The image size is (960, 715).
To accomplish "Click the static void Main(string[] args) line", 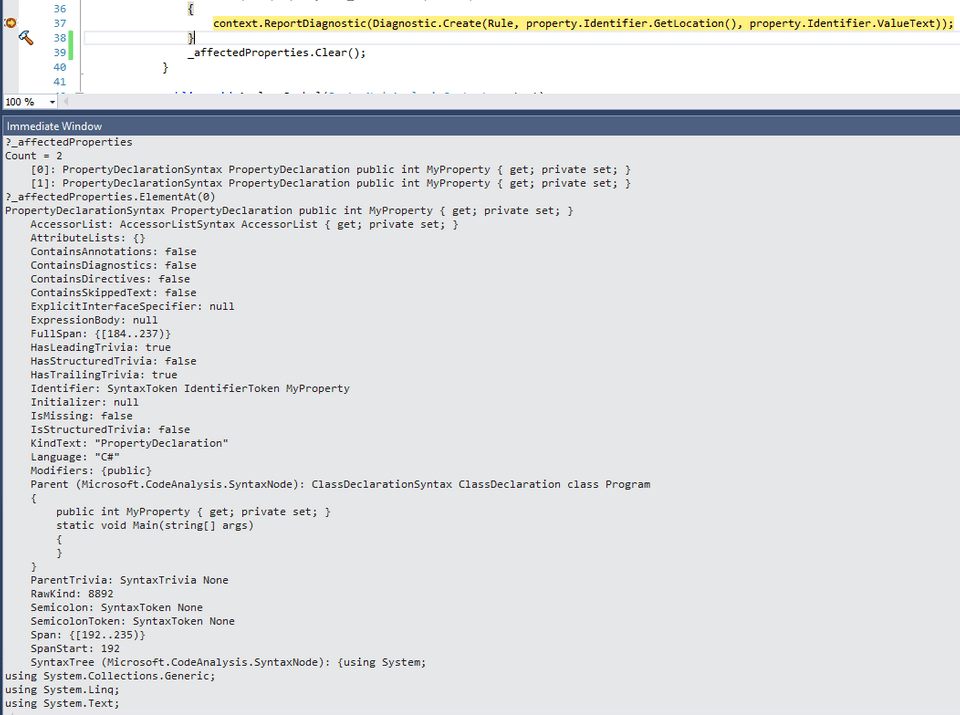I will point(155,525).
